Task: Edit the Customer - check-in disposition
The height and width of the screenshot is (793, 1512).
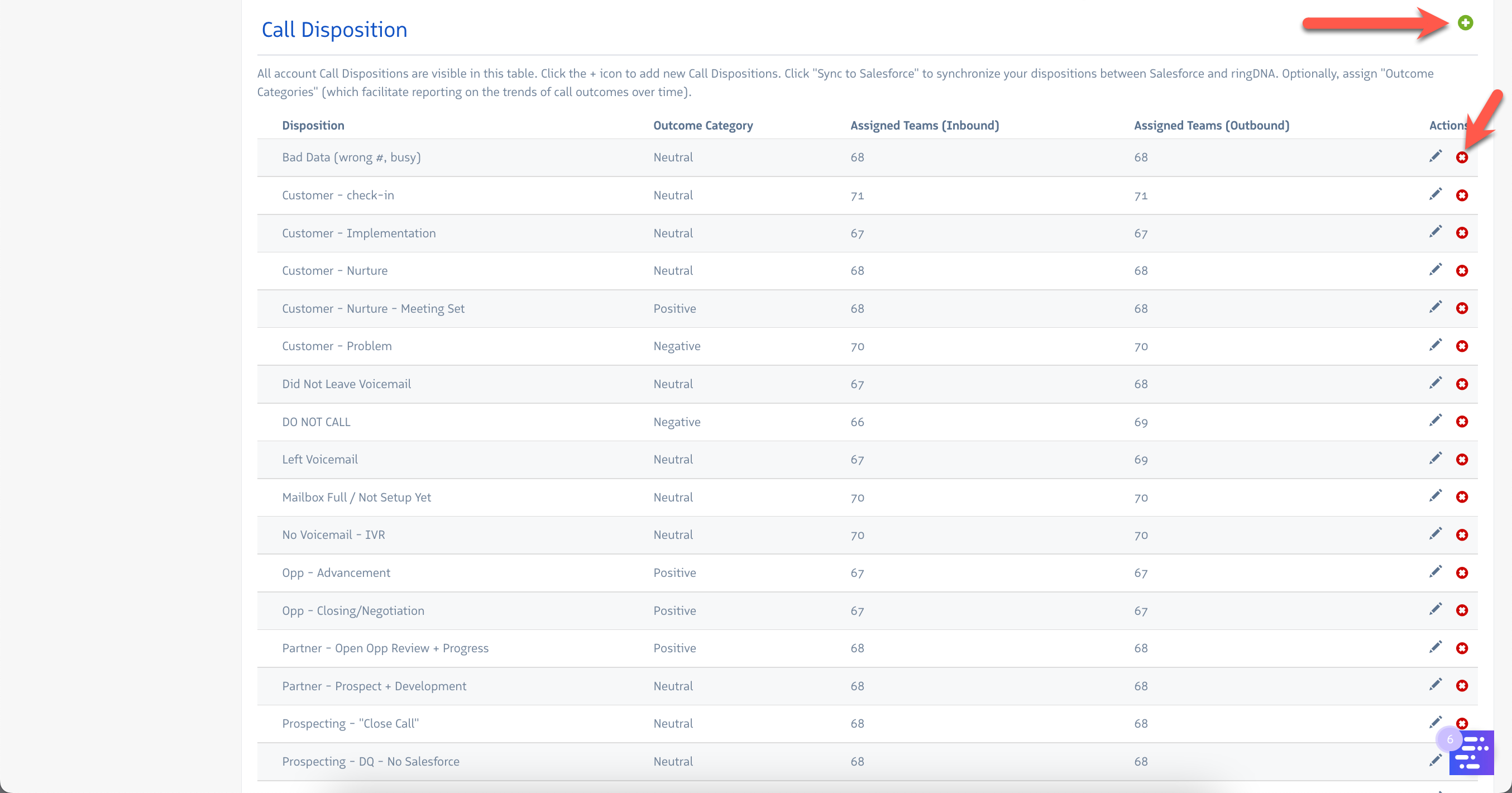Action: (x=1435, y=194)
